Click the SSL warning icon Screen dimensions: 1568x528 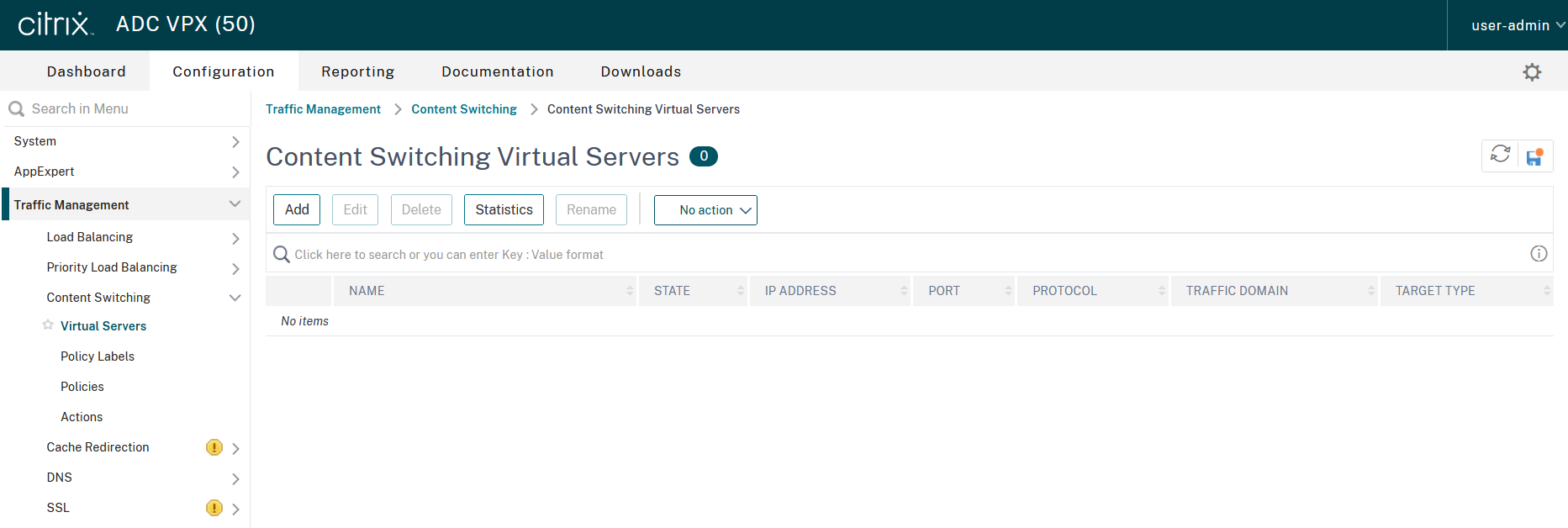click(x=214, y=508)
